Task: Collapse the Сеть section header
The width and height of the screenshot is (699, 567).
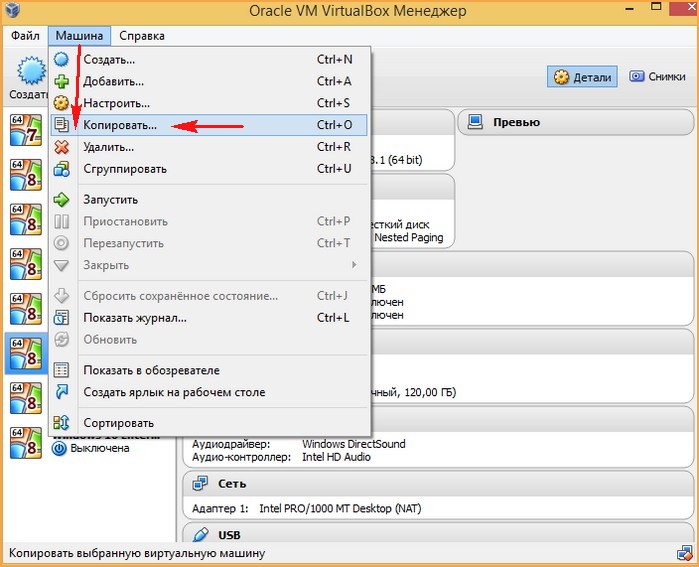Action: click(233, 484)
